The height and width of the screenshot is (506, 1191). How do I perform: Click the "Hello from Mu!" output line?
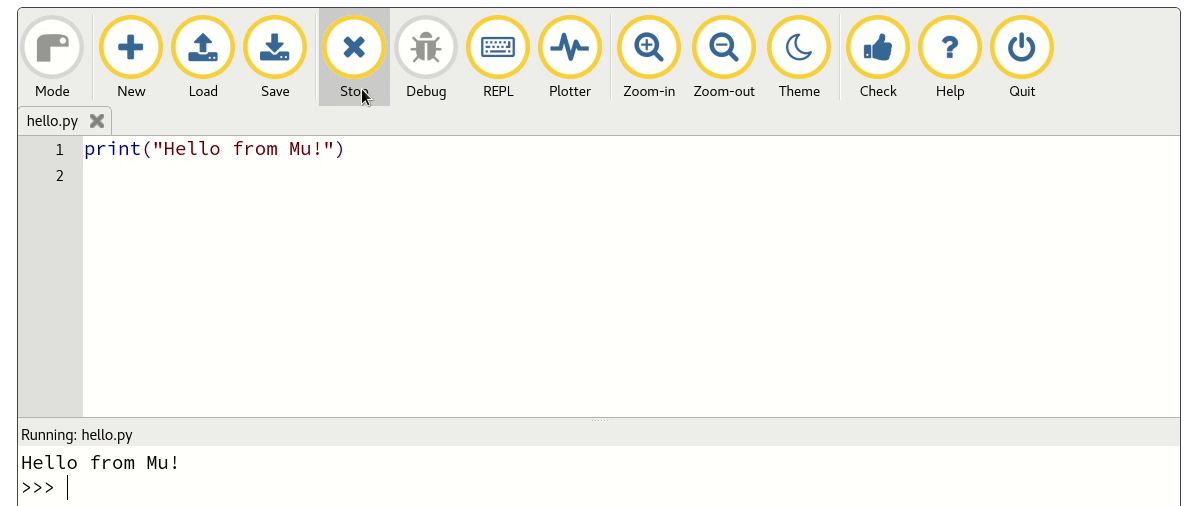pos(100,463)
